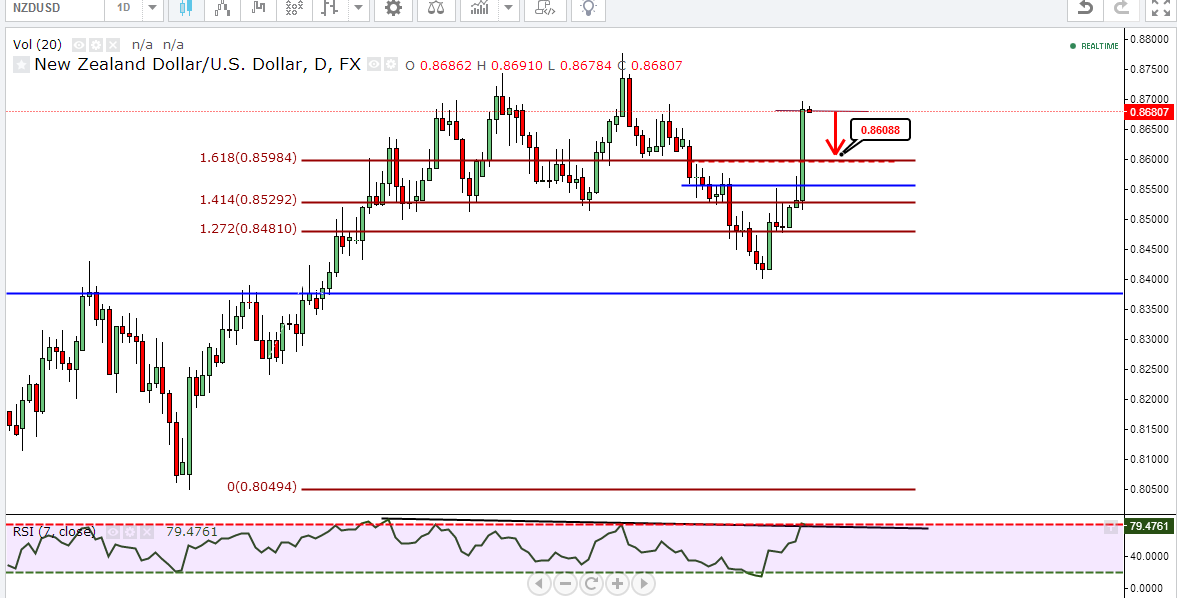
Task: Zoom in the chart with plus button
Action: coord(617,584)
